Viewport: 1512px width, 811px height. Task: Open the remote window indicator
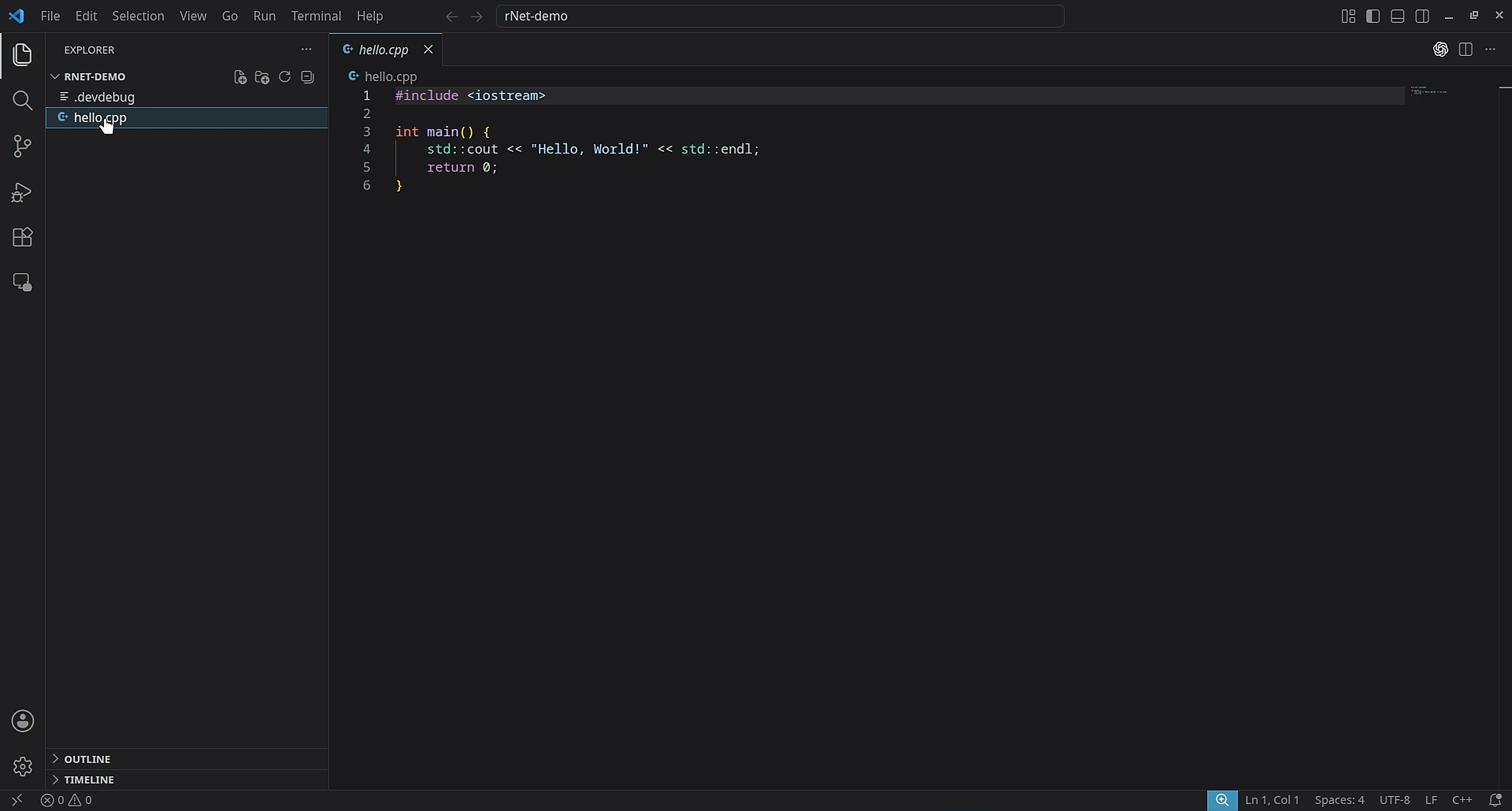point(17,800)
